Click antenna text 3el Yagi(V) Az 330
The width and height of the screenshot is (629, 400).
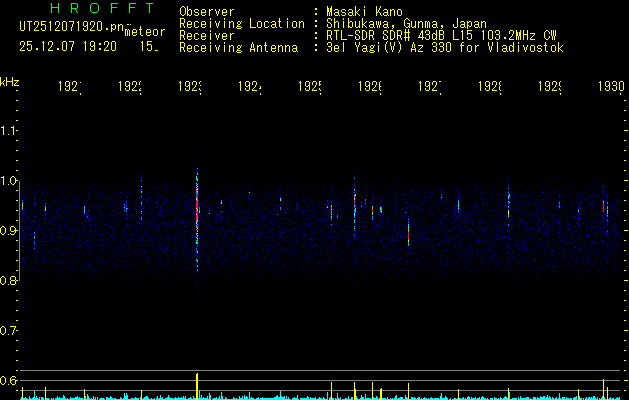445,48
